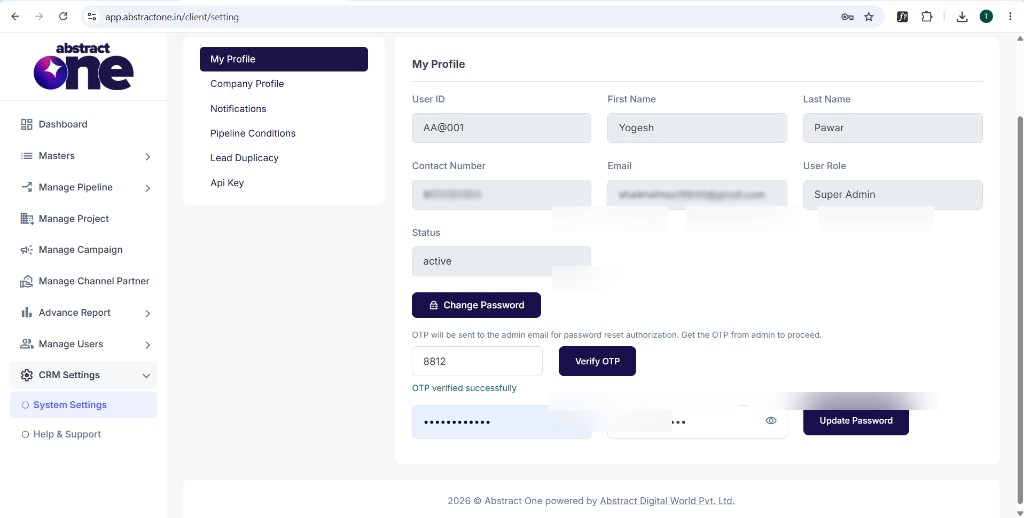Click the Verify OTP button
Image resolution: width=1024 pixels, height=518 pixels.
(x=597, y=361)
